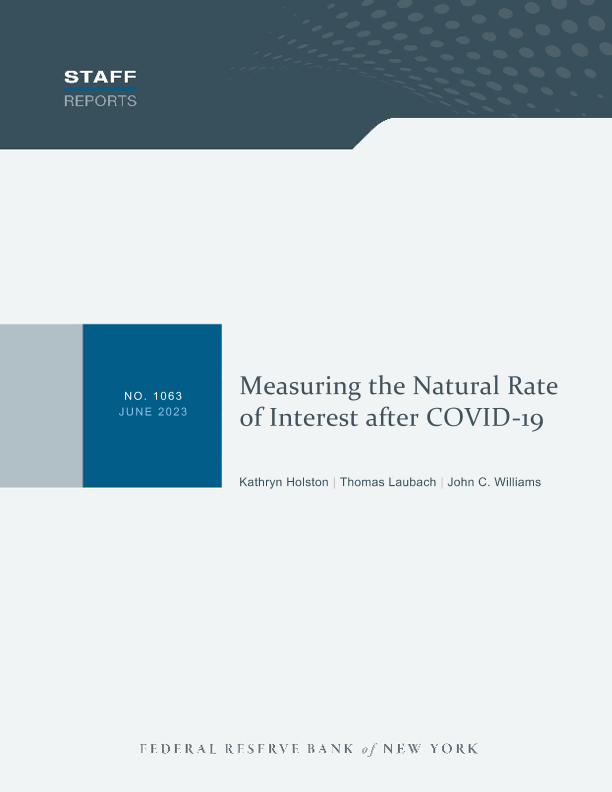Click NEW YORK in the footer text
Viewport: 612px width, 792px height.
(x=432, y=749)
